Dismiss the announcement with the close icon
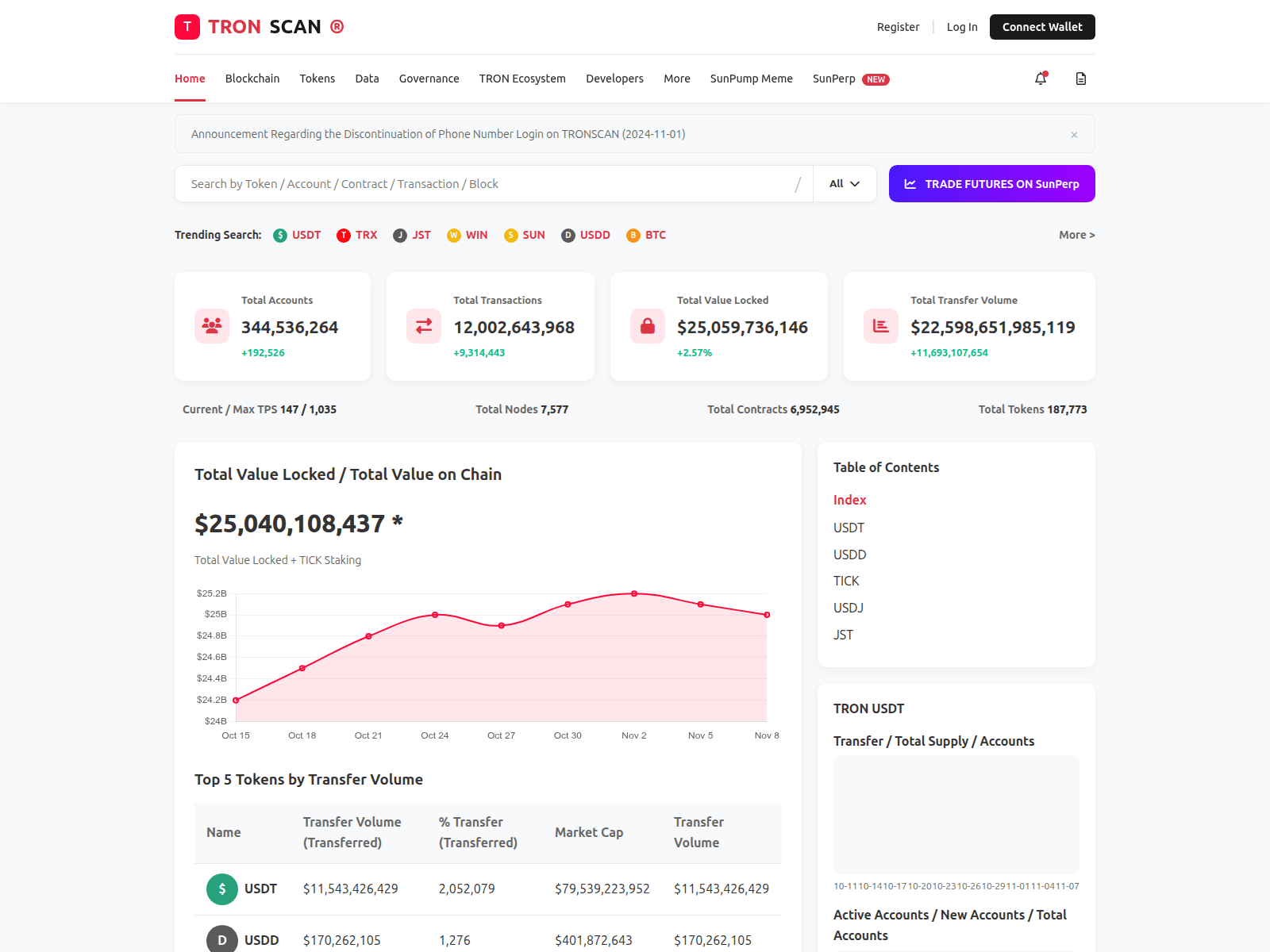The height and width of the screenshot is (952, 1270). pos(1074,135)
